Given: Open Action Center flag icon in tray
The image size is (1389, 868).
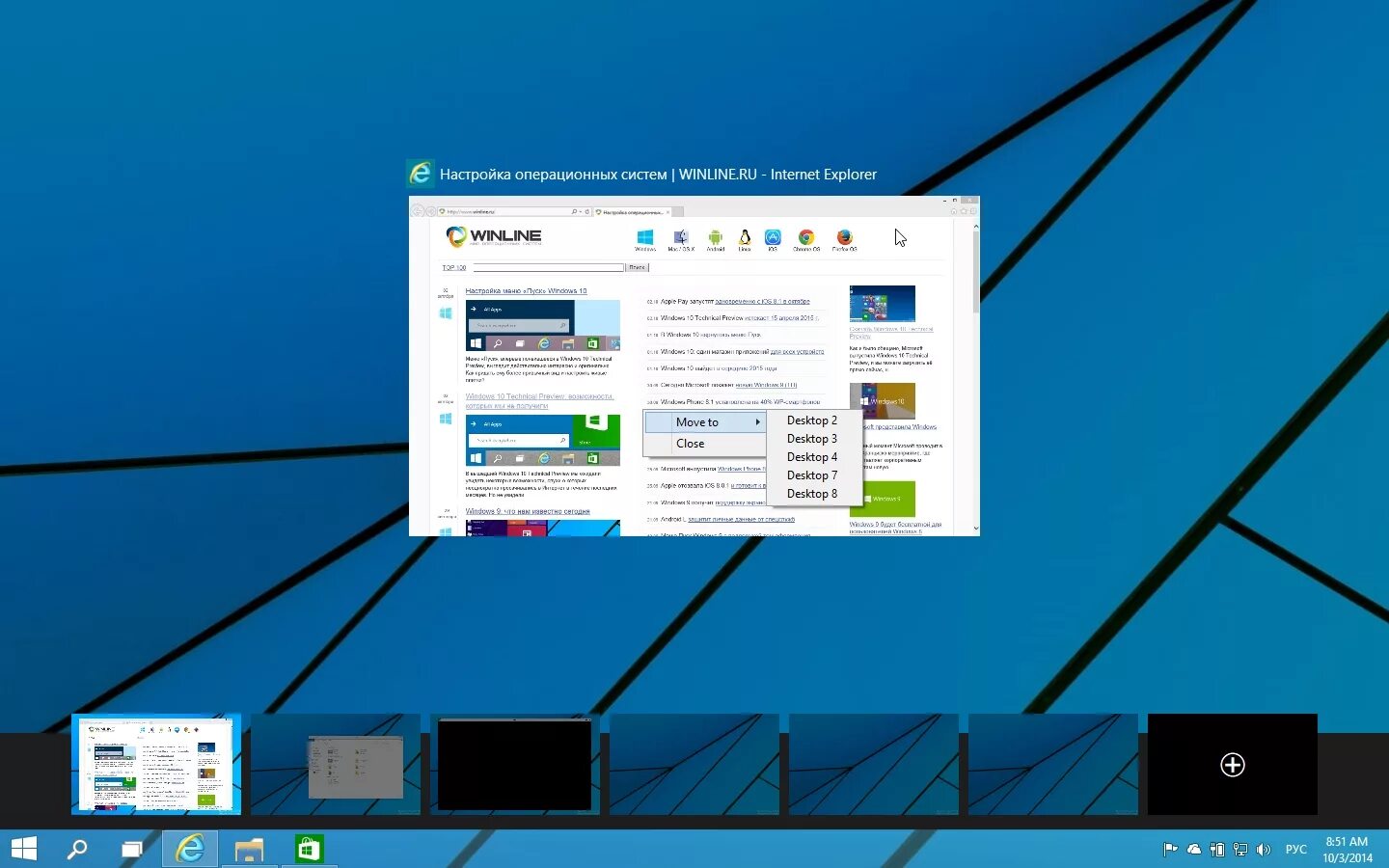Looking at the screenshot, I should point(1170,850).
